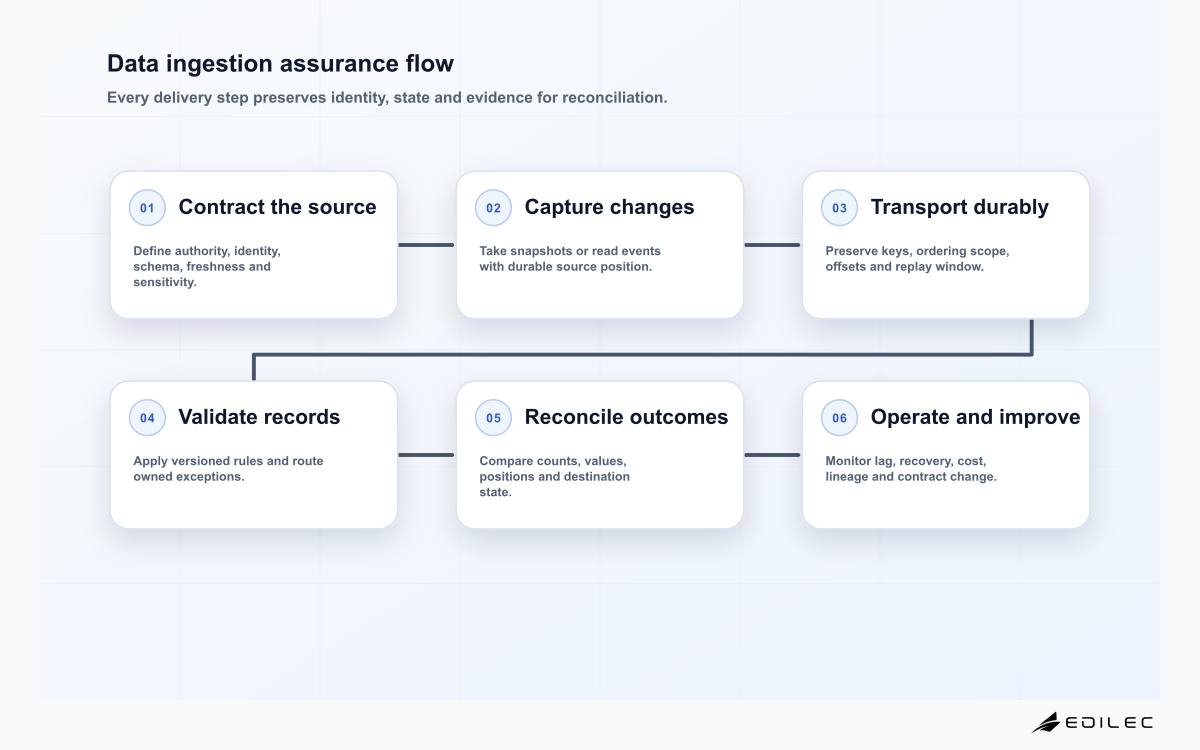Click the Data ingestion assurance flow title
Image resolution: width=1200 pixels, height=750 pixels.
tap(280, 64)
